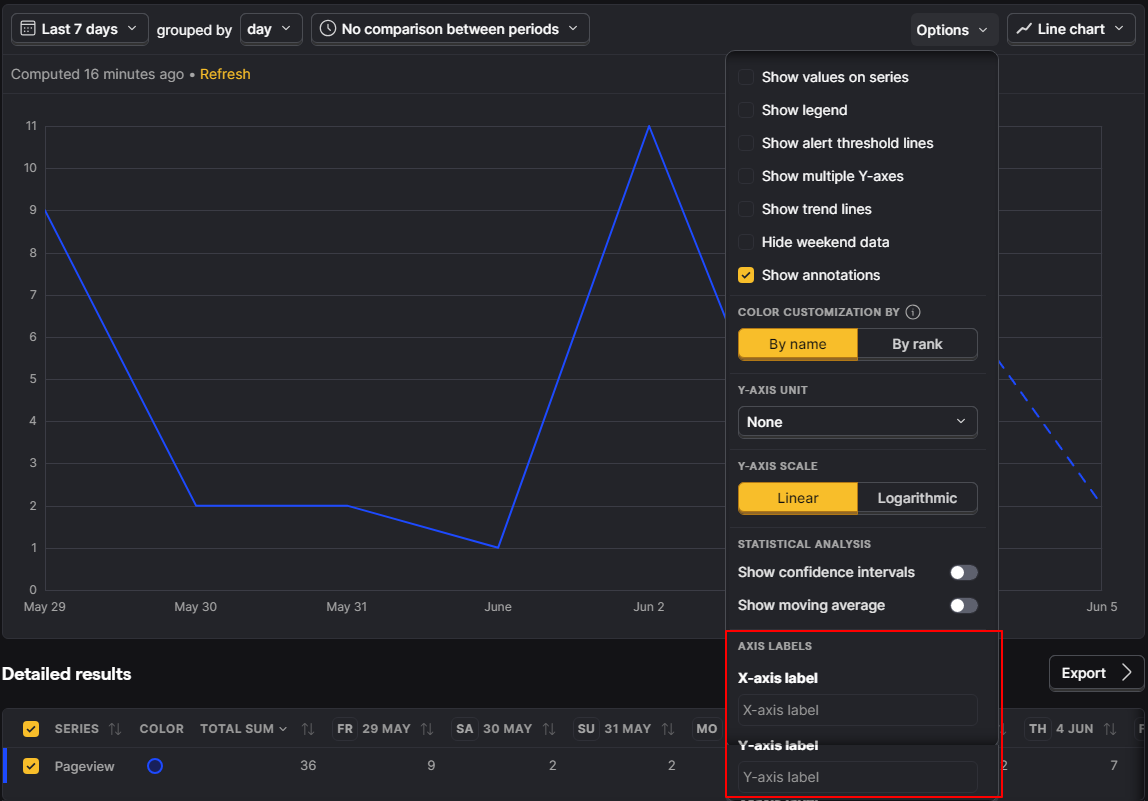Open the grouped by day interval dropdown
This screenshot has width=1148, height=801.
pos(271,29)
